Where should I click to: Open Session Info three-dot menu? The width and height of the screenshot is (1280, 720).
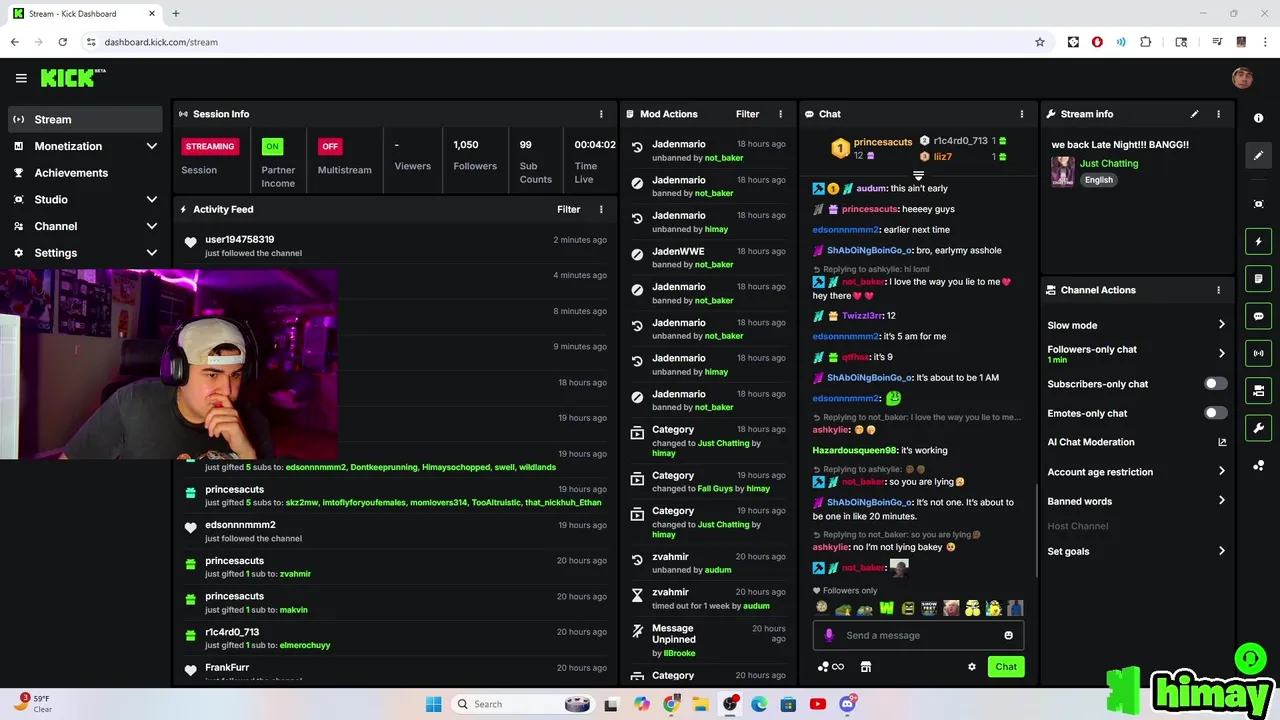pyautogui.click(x=601, y=114)
